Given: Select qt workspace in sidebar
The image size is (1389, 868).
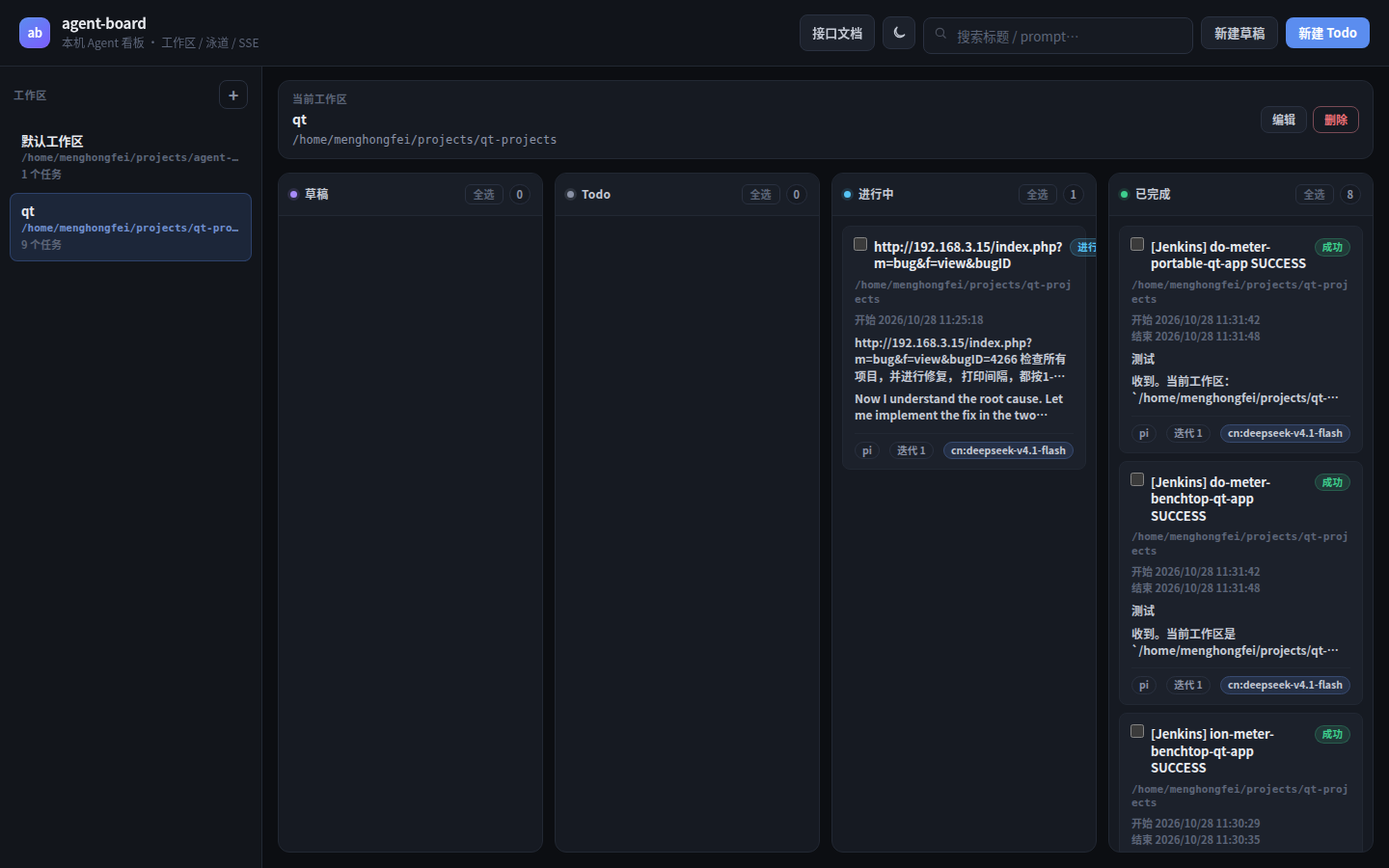Looking at the screenshot, I should 130,228.
